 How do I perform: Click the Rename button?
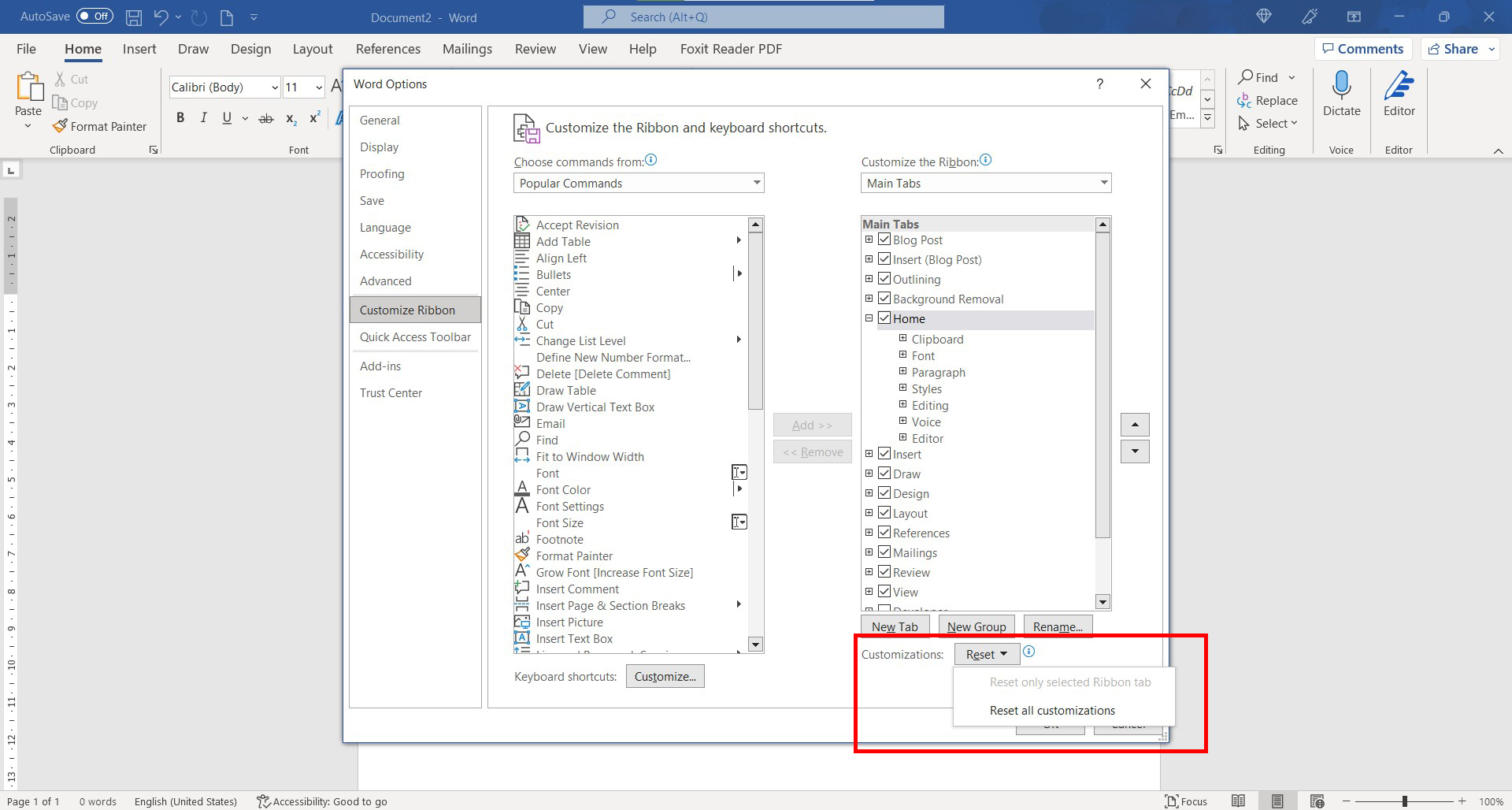(x=1058, y=626)
